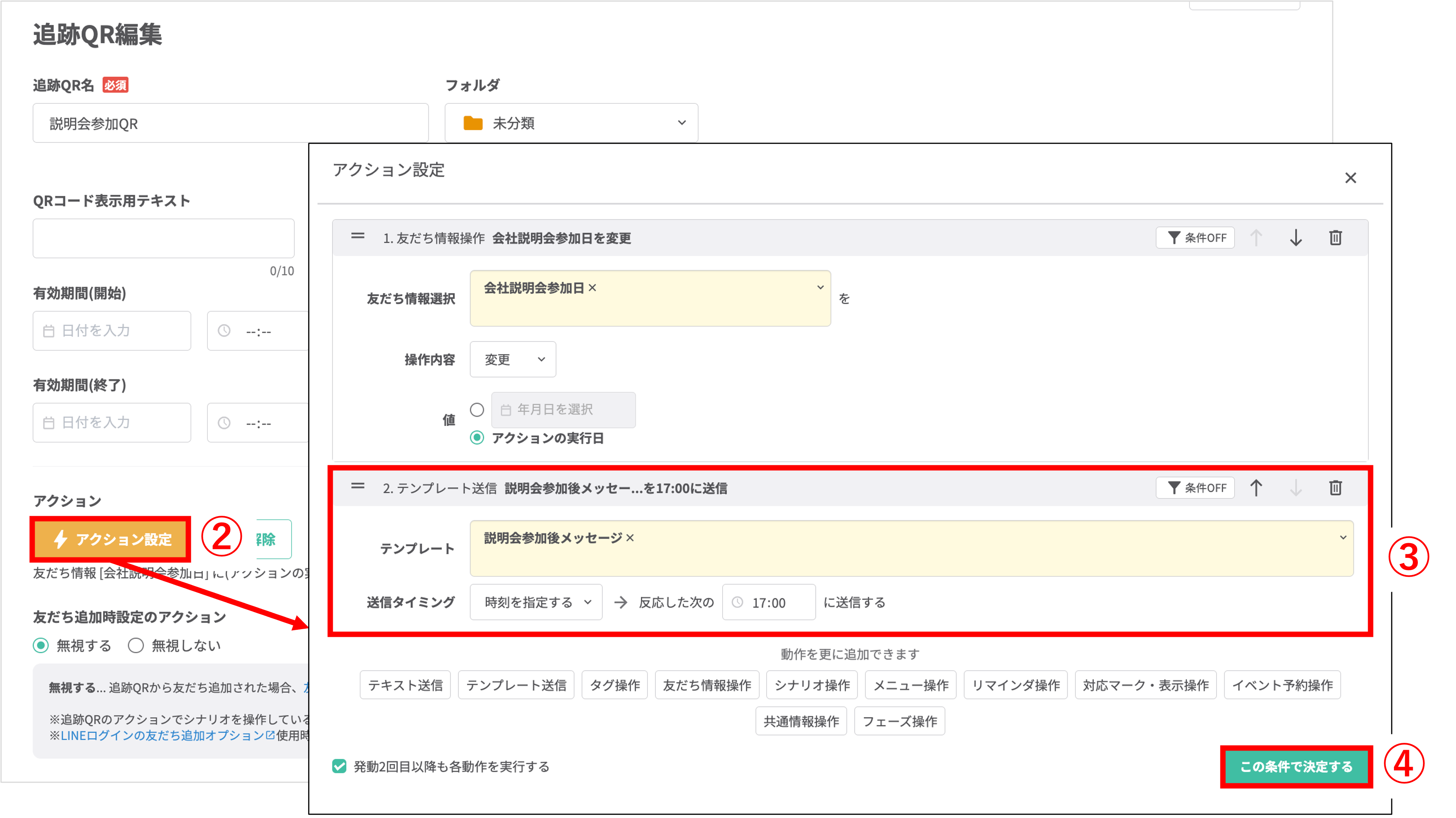Remove 説明会参加後メッセージ tag with x
This screenshot has height=818, width=1456.
(x=630, y=539)
